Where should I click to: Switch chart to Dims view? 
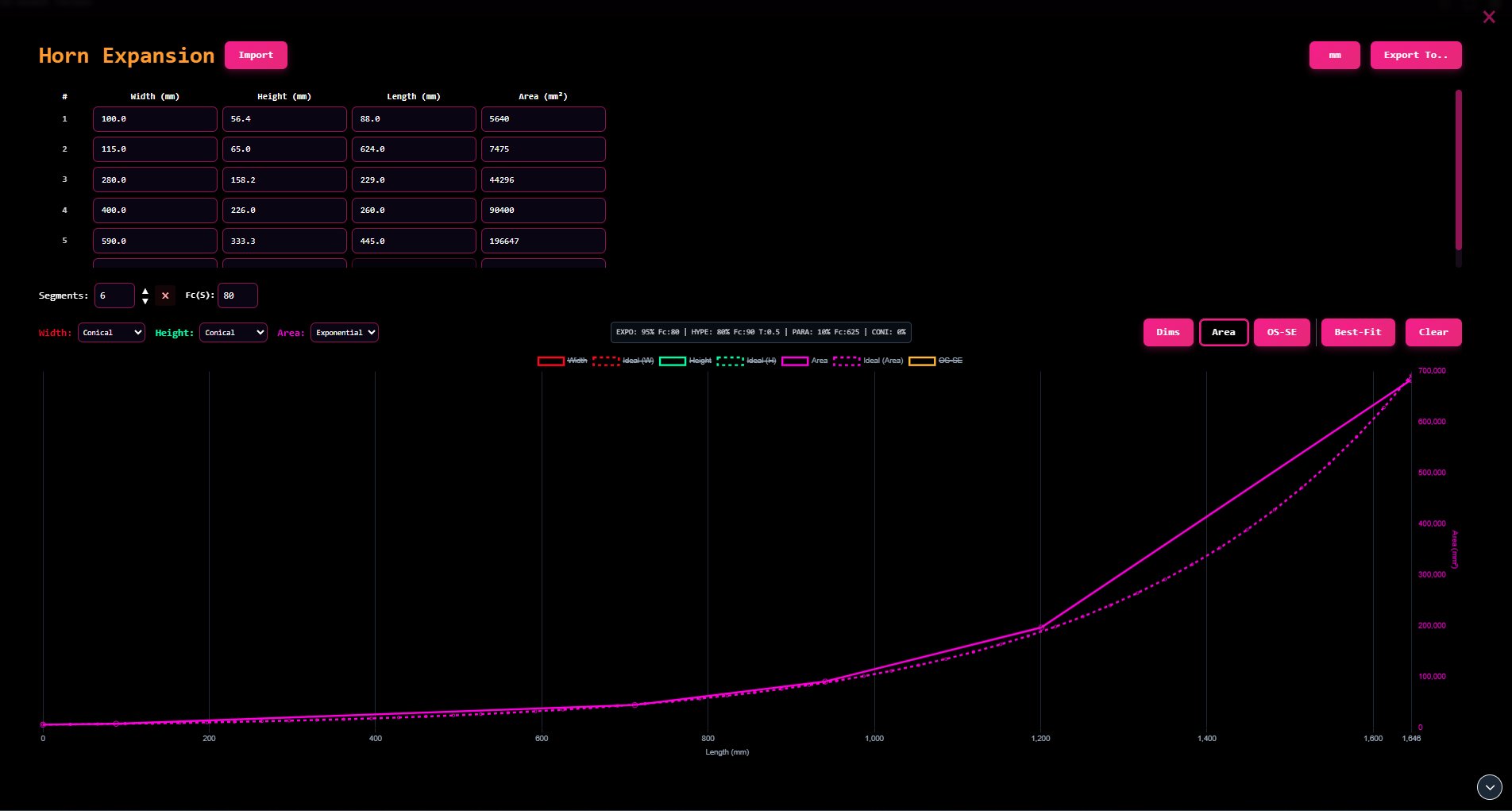click(1167, 332)
